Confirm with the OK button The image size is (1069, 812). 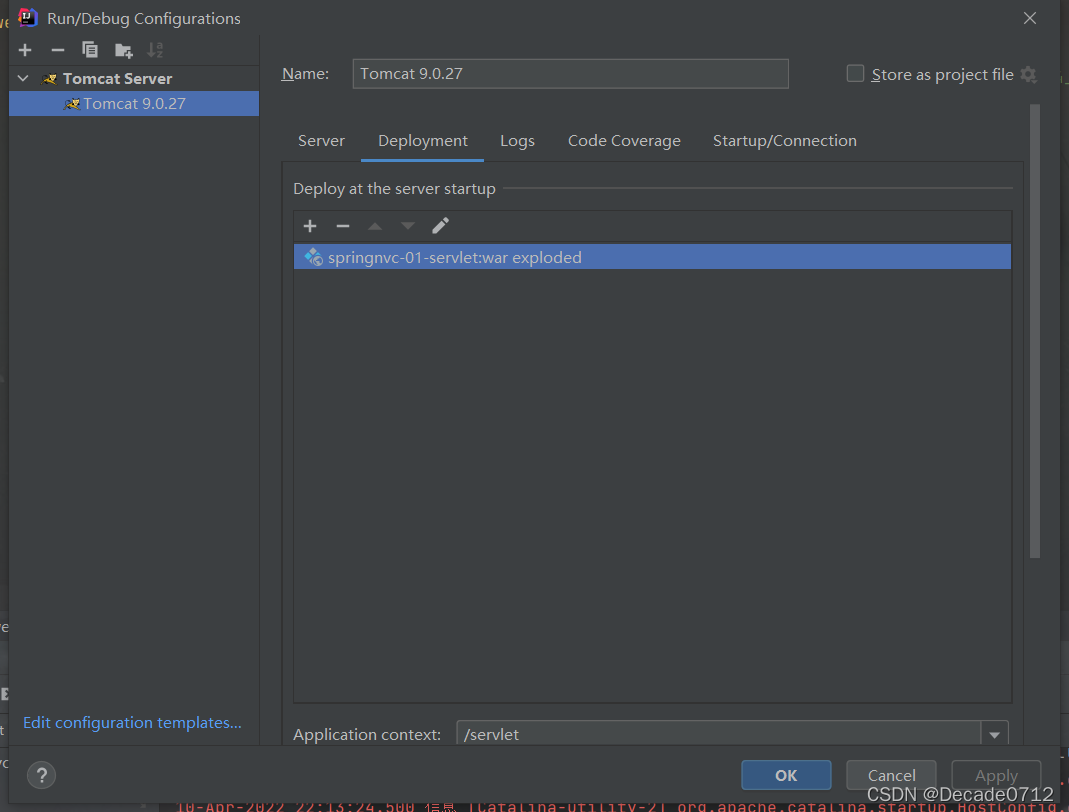(x=786, y=775)
